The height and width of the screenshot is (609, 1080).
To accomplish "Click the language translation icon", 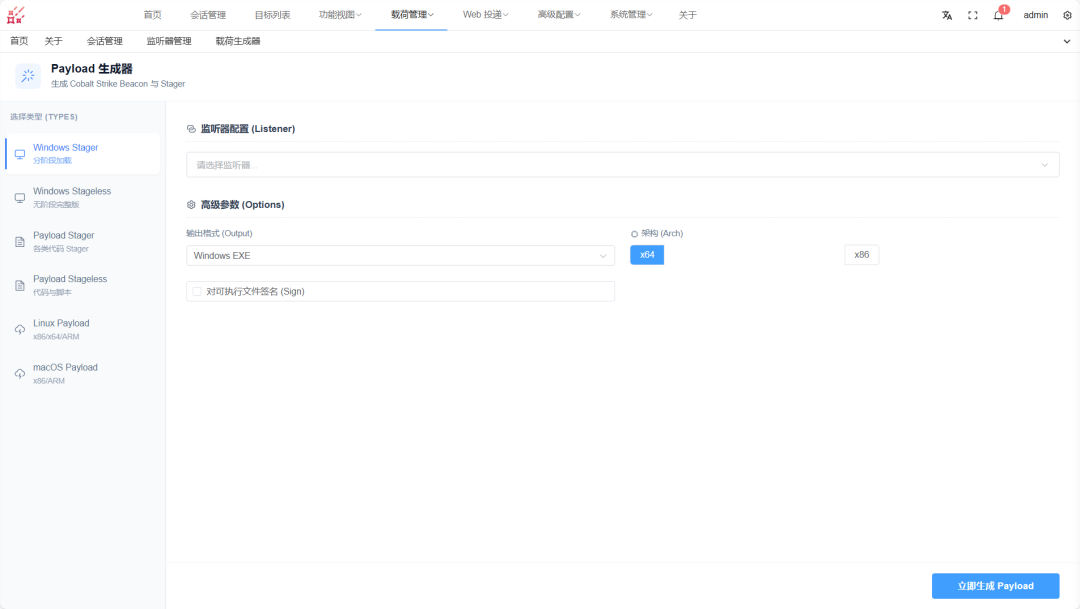I will pos(947,15).
